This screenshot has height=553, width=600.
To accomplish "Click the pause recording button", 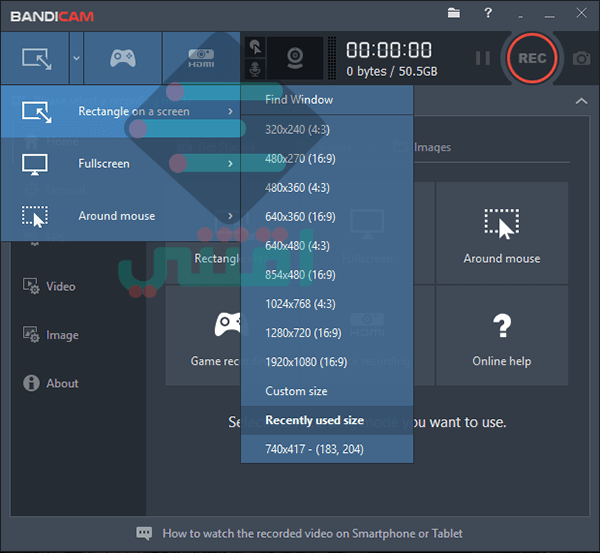I will [483, 58].
